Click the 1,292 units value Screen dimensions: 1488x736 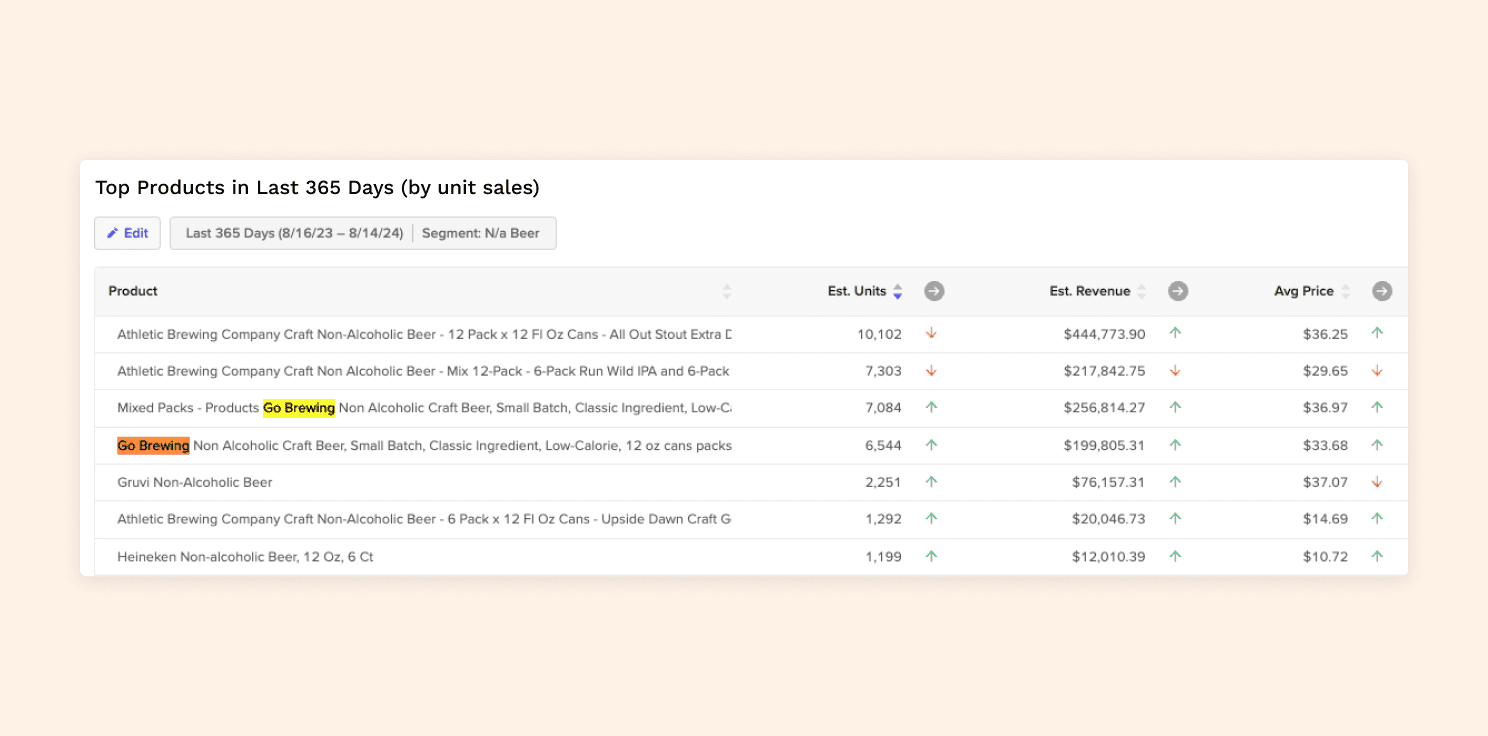coord(883,519)
